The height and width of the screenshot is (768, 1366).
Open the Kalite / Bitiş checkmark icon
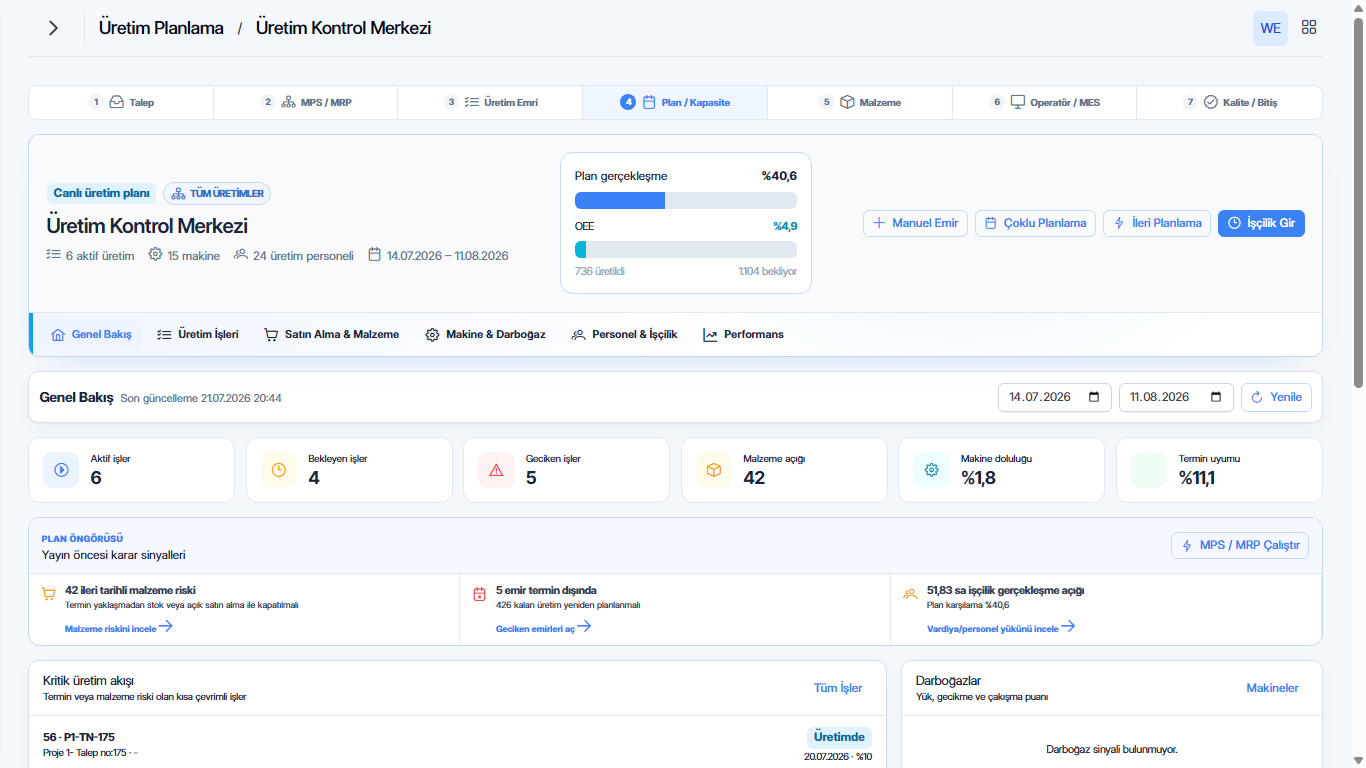[1211, 102]
